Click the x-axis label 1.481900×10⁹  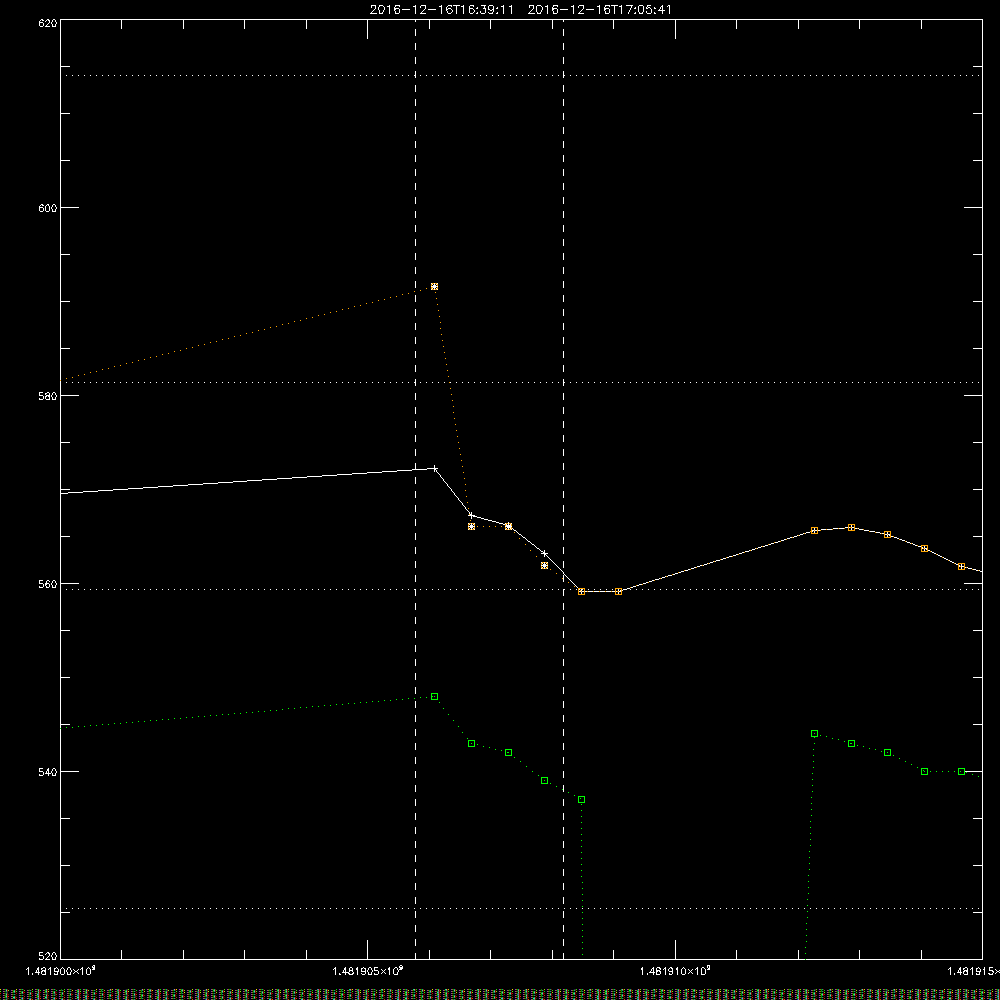point(61,971)
